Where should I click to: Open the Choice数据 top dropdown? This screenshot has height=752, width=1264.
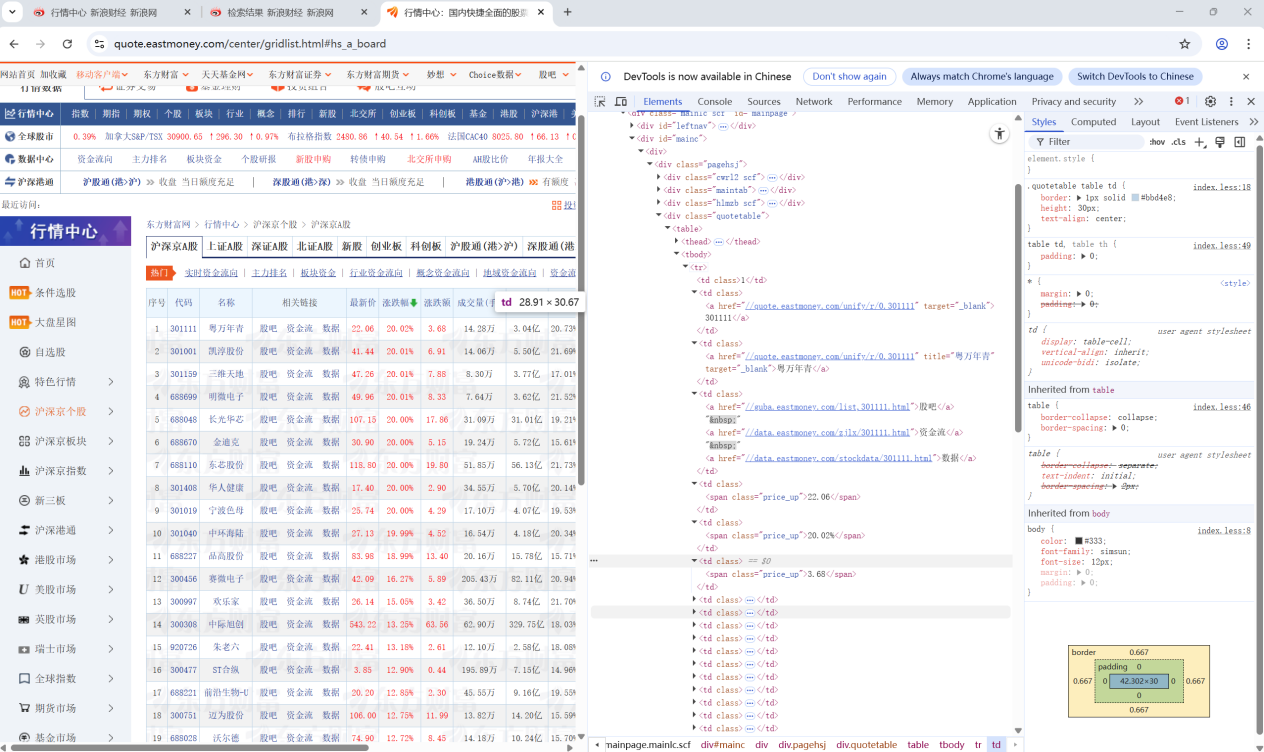pos(494,75)
